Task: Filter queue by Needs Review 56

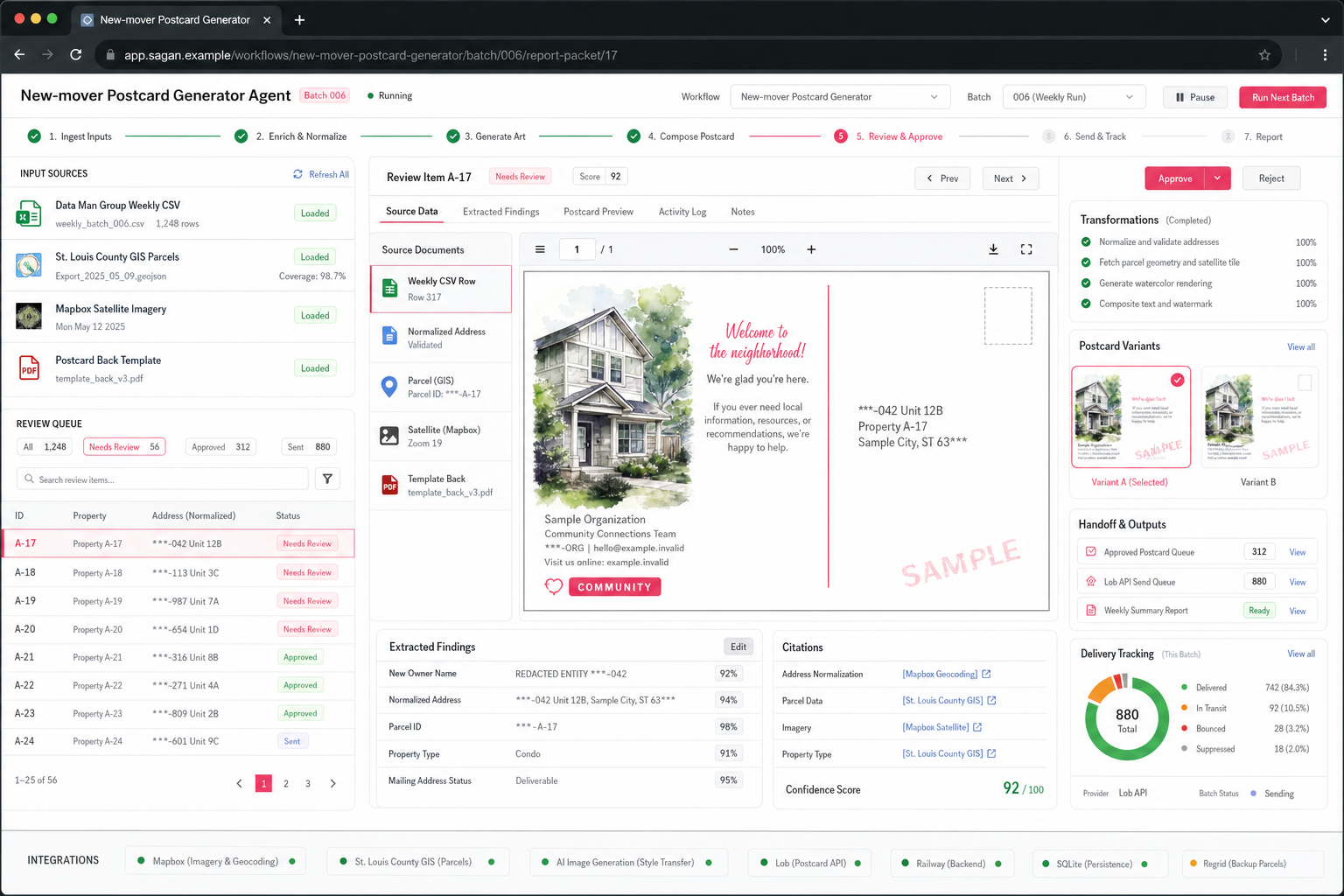Action: tap(124, 446)
